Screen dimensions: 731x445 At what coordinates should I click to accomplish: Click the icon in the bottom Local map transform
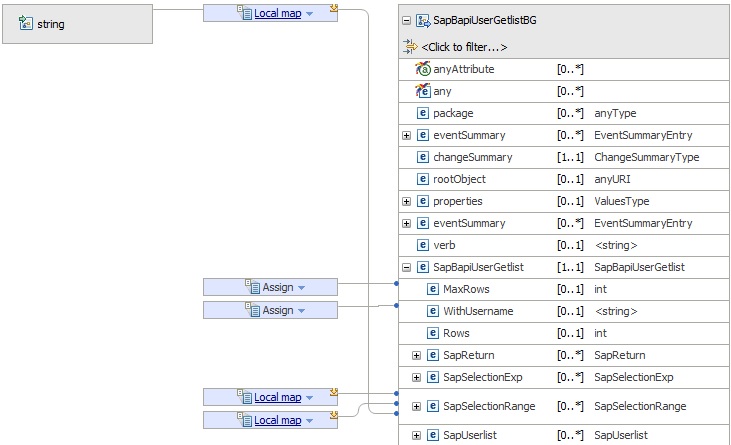tap(245, 419)
